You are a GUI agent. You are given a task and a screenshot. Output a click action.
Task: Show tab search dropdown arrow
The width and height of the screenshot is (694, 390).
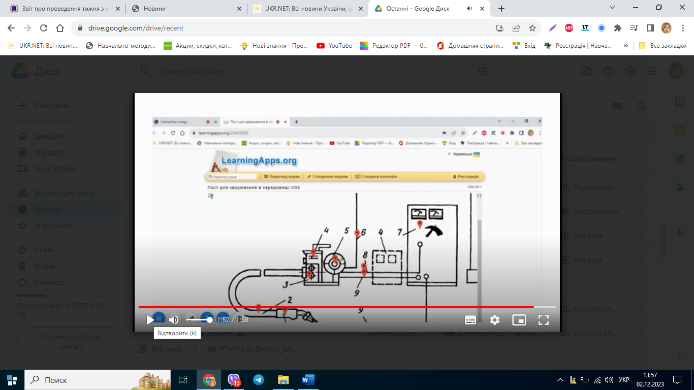(612, 8)
